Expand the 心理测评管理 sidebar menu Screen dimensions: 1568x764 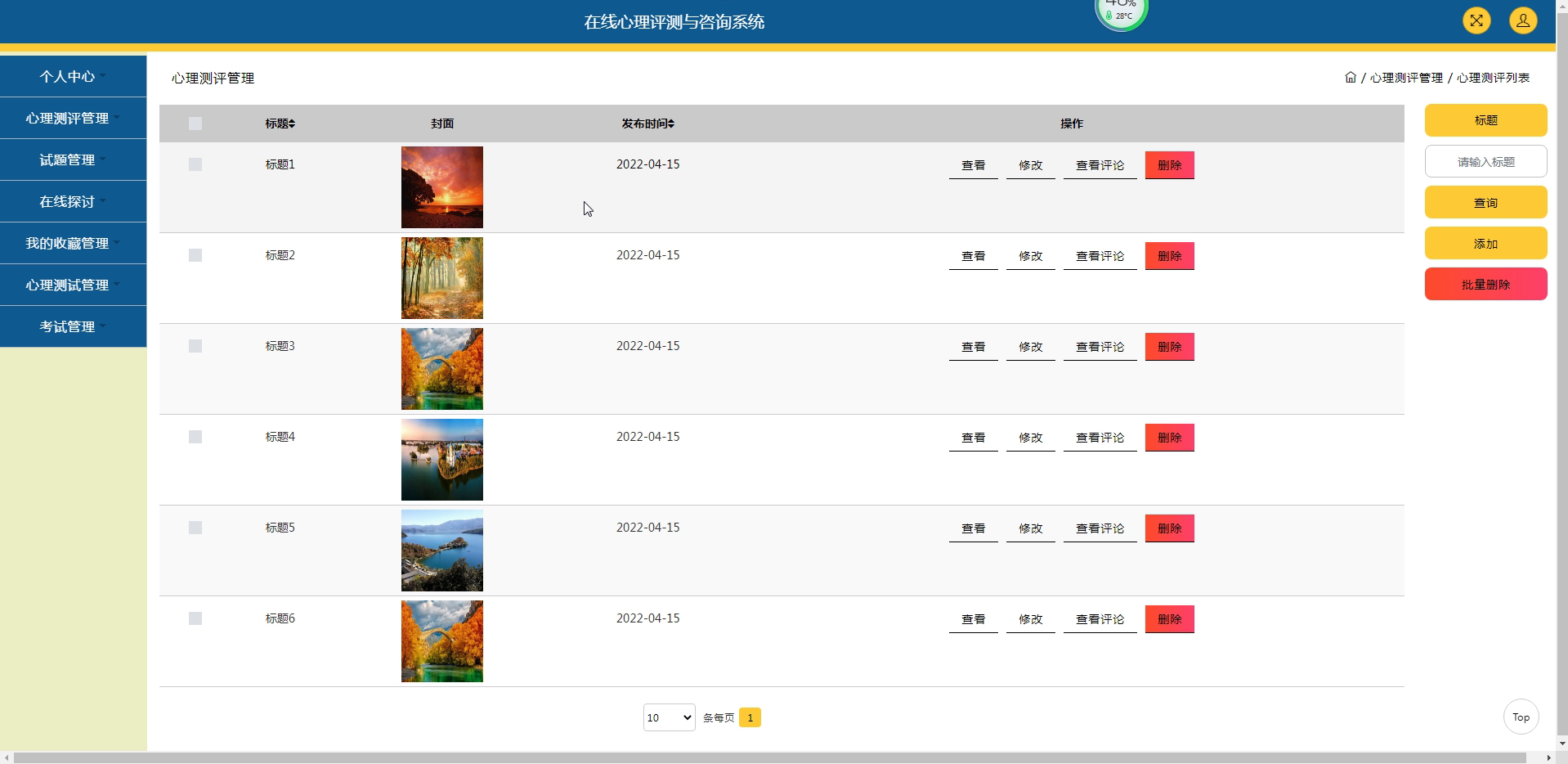click(x=73, y=118)
